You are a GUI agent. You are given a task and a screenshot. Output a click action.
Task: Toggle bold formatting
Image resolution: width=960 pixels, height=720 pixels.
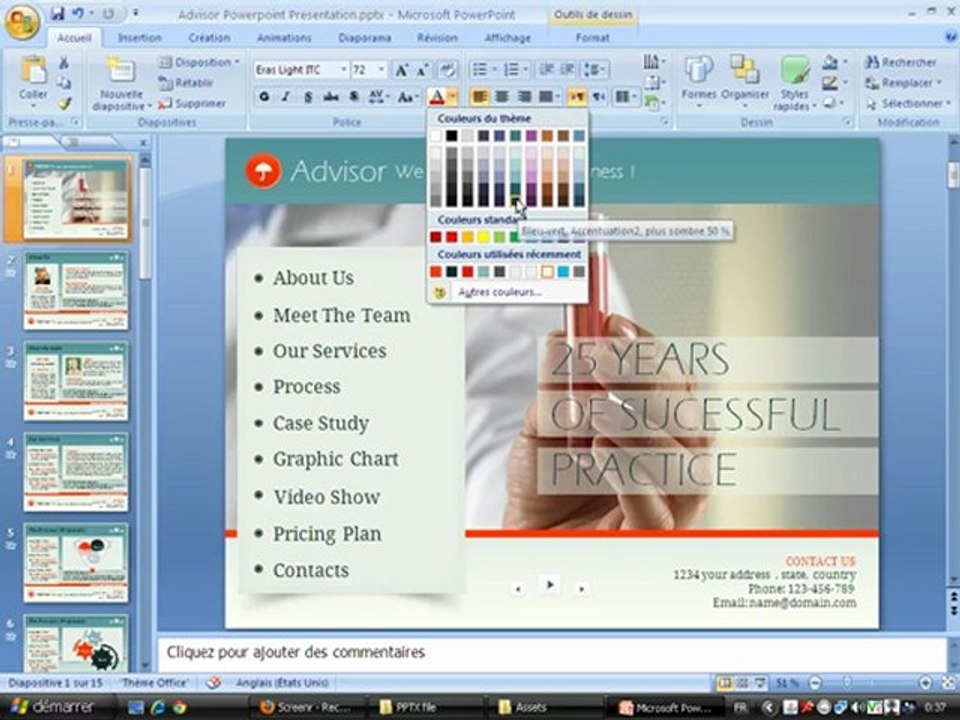point(264,97)
